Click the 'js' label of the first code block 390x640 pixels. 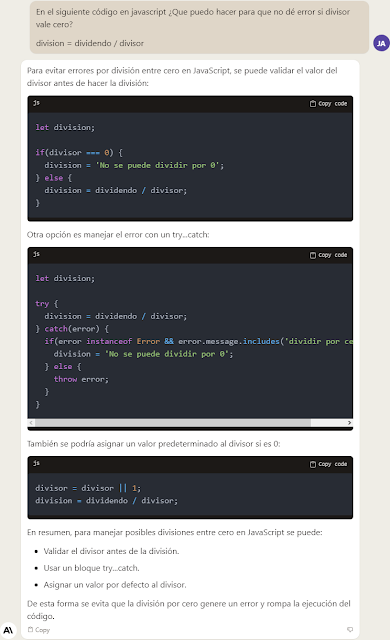coord(36,103)
